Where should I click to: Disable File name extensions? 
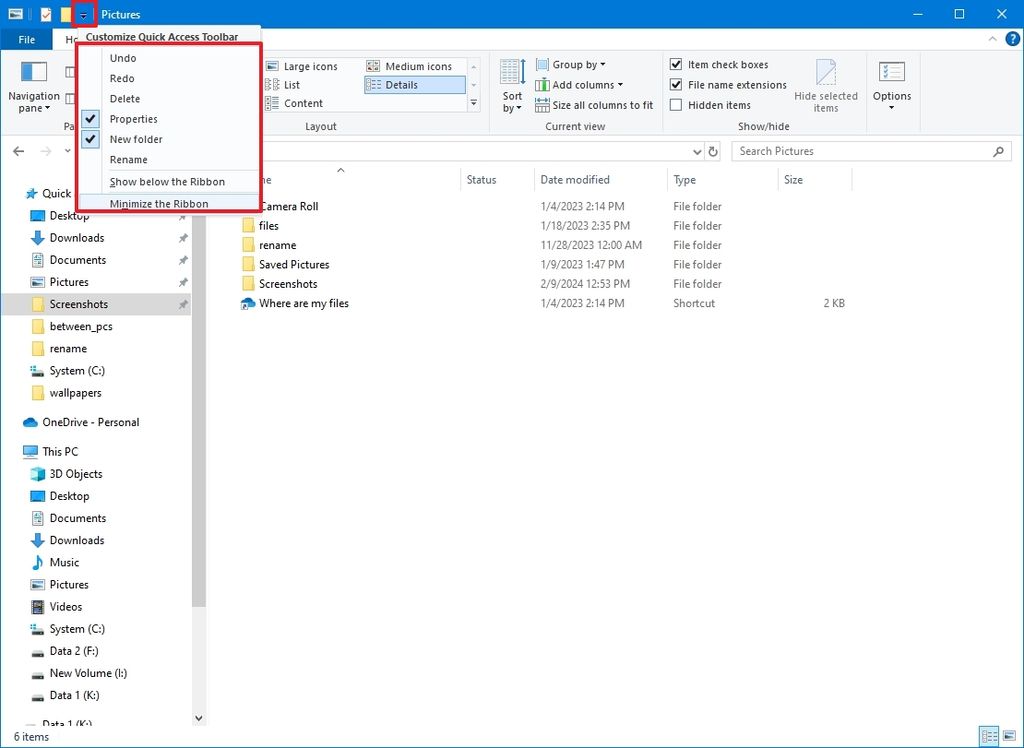(676, 85)
